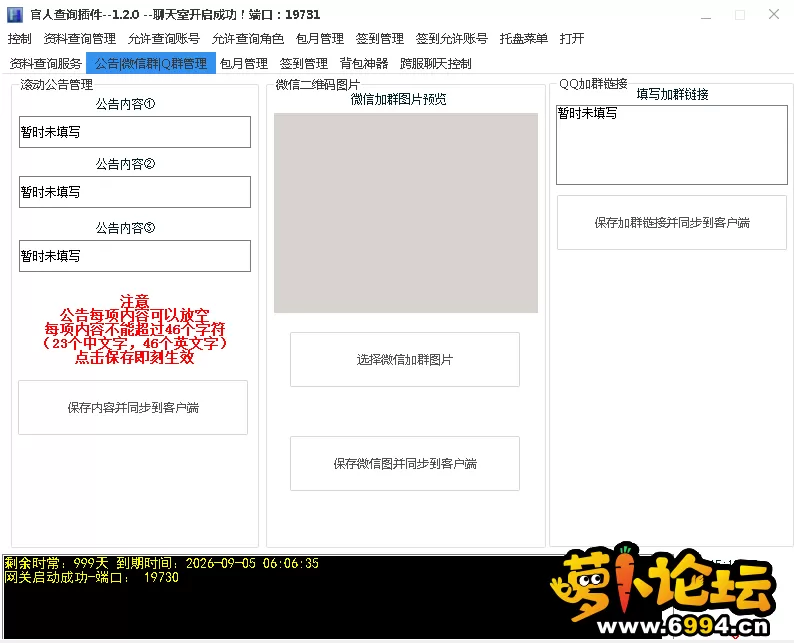Click the 微信二维码图片 group label
Image resolution: width=794 pixels, height=643 pixels.
(x=317, y=85)
